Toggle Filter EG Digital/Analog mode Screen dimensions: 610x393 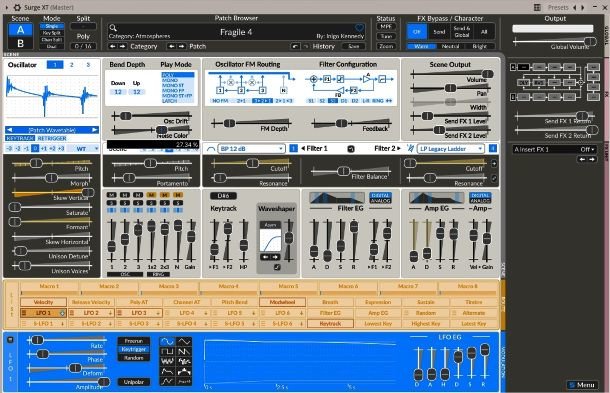click(x=380, y=198)
